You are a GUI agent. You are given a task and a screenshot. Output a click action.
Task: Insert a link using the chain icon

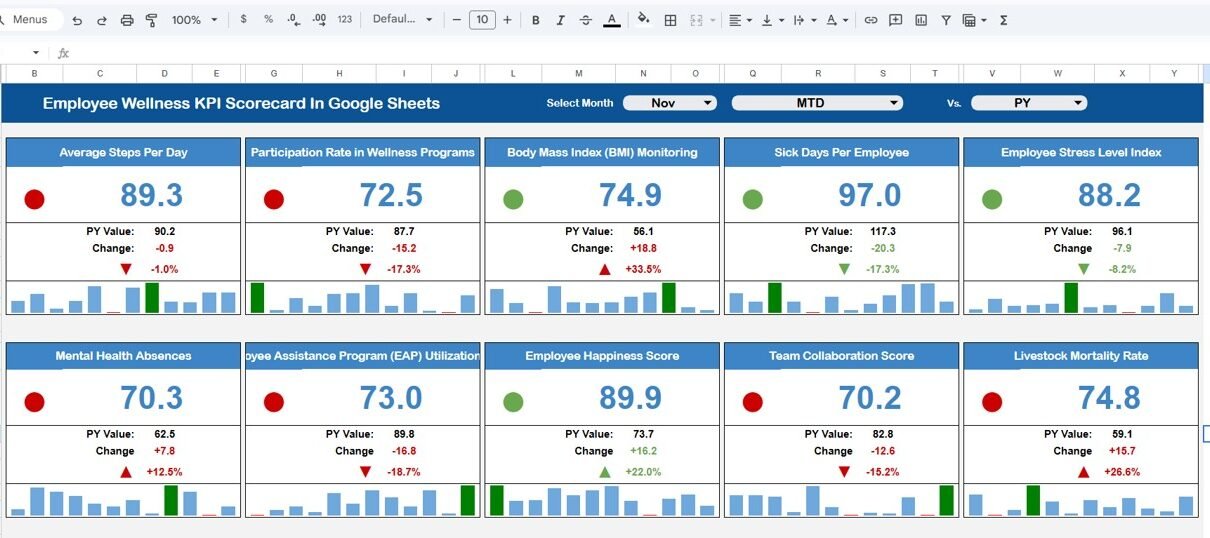click(871, 20)
